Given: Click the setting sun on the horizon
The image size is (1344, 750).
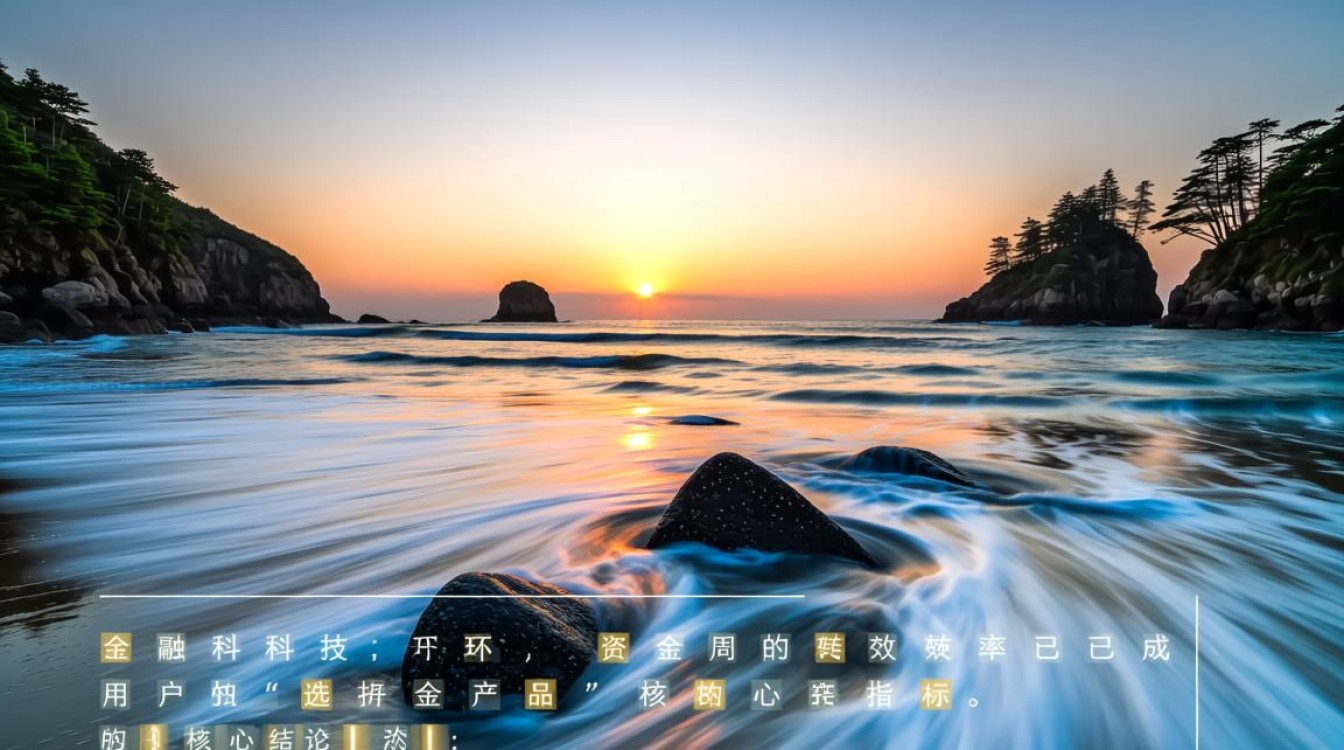Looking at the screenshot, I should point(645,290).
